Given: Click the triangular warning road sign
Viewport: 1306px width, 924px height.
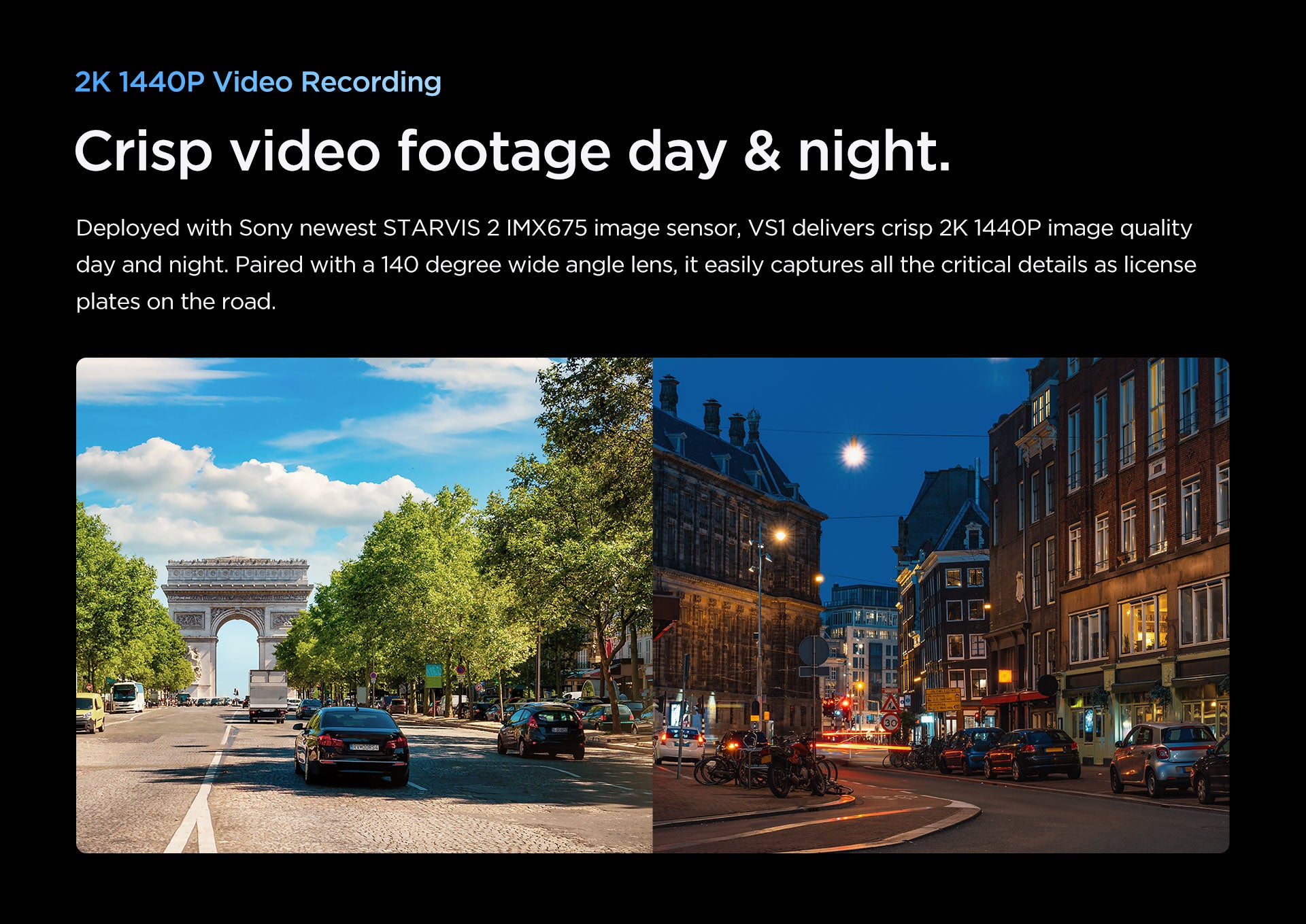Looking at the screenshot, I should (x=890, y=704).
